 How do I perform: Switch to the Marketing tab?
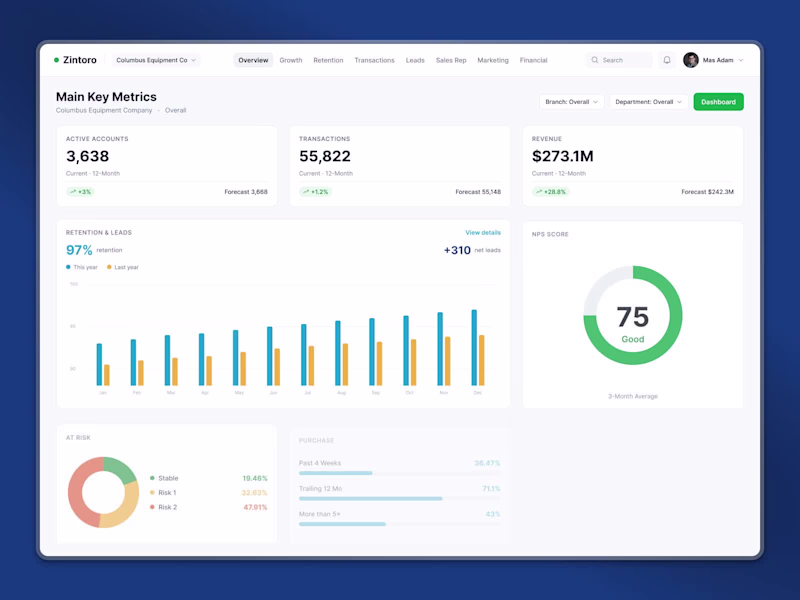(493, 60)
